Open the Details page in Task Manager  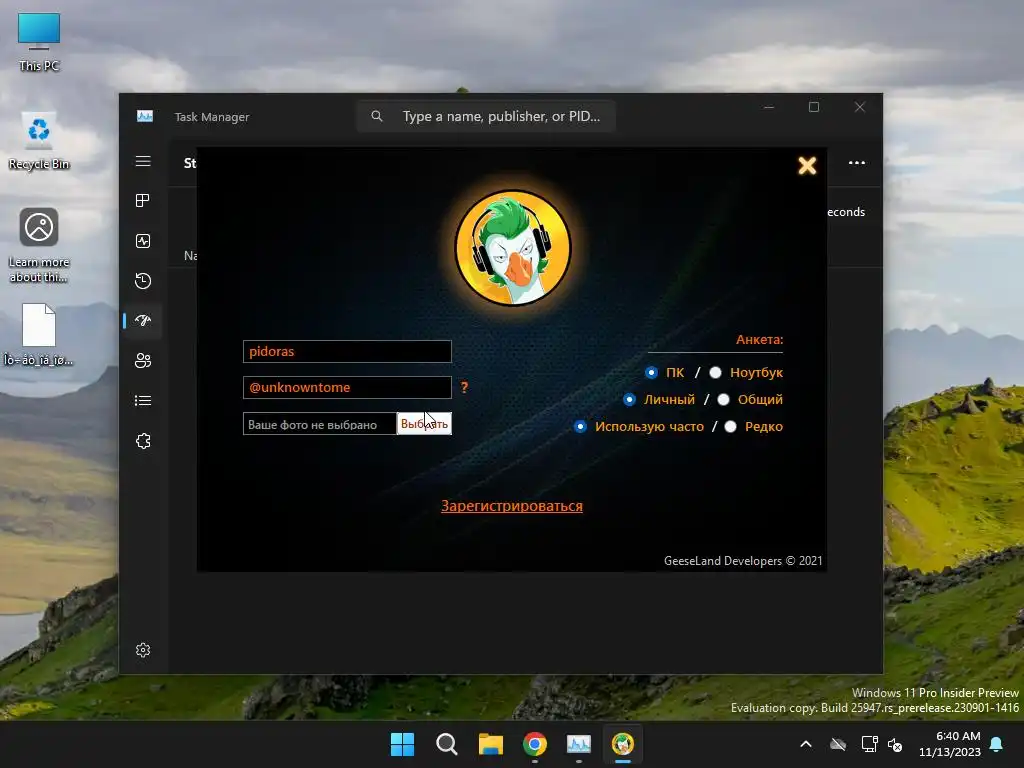pos(143,400)
